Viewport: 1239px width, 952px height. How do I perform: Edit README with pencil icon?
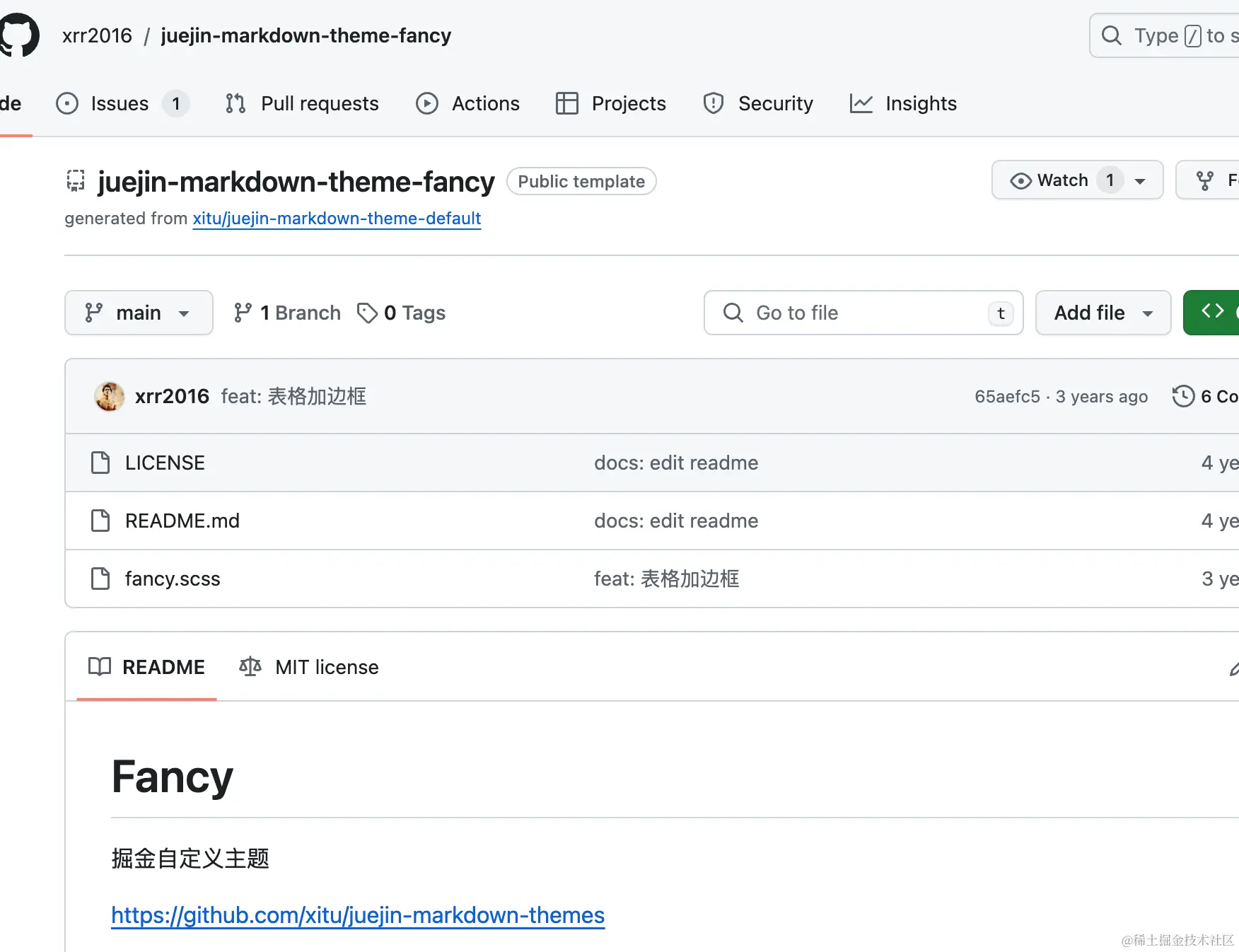[x=1233, y=668]
